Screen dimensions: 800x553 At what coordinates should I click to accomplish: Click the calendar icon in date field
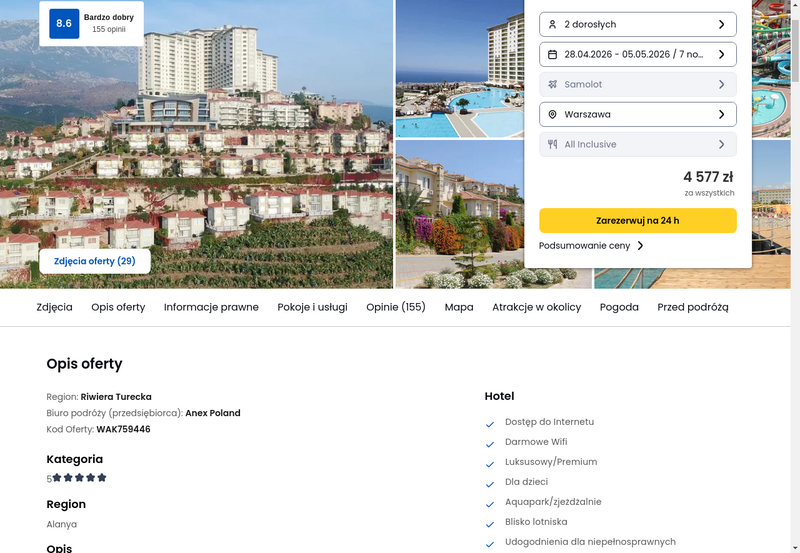coord(552,55)
